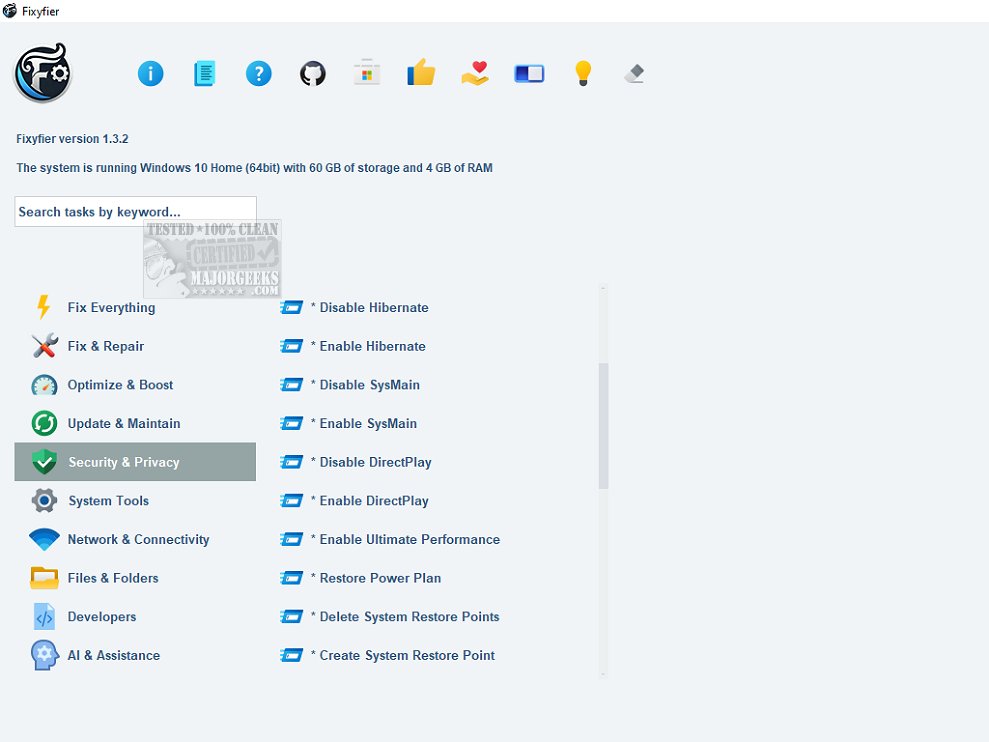This screenshot has height=742, width=989.
Task: Click the gauge Optimize & Boost icon
Action: click(x=45, y=385)
